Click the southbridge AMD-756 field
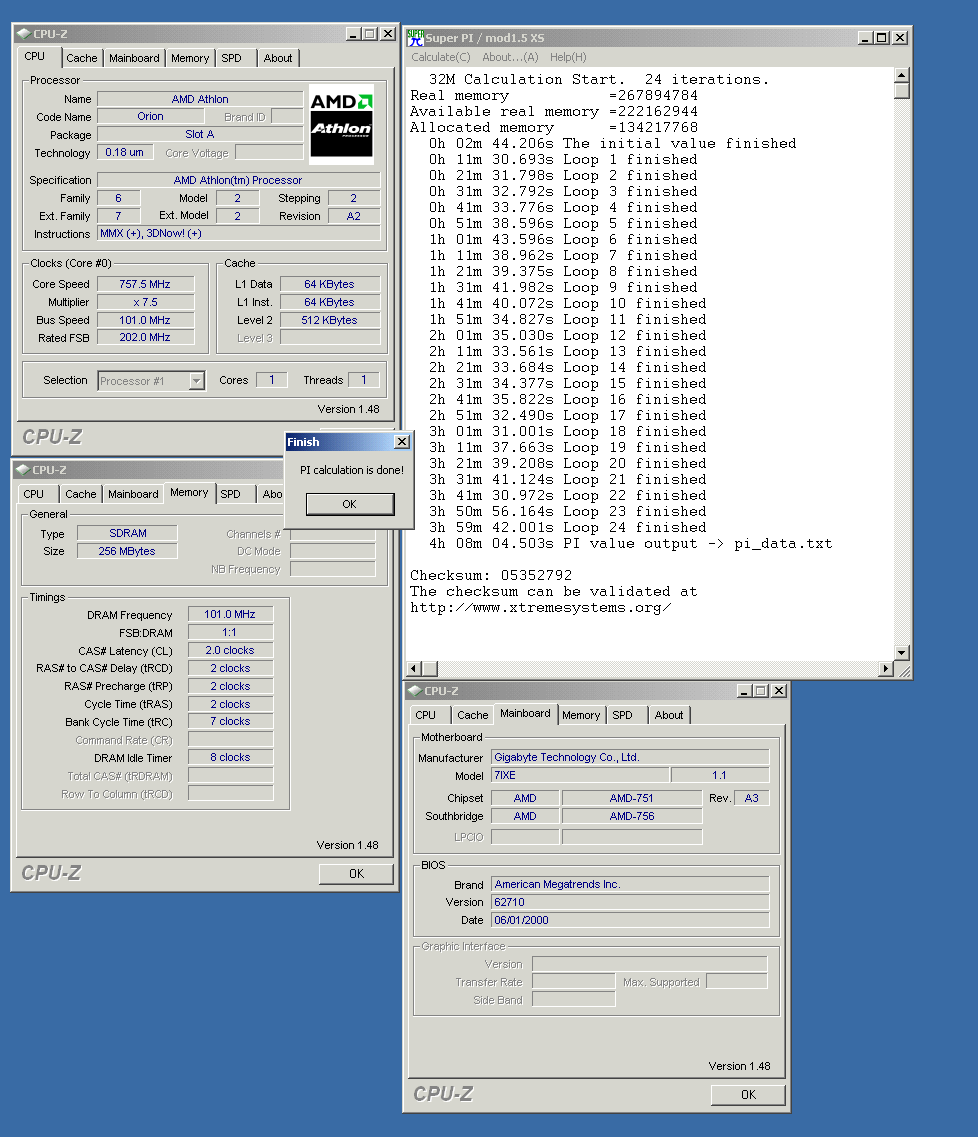Screen dimensions: 978x1137 631,816
